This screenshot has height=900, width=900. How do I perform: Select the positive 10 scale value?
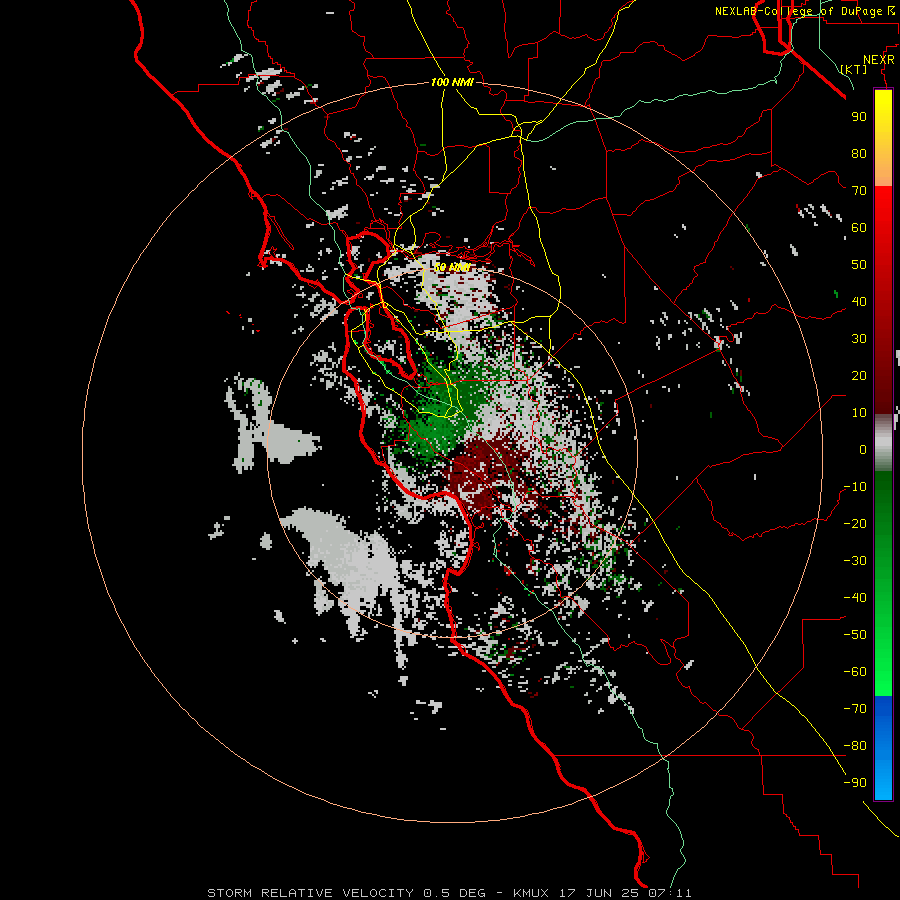tap(859, 413)
